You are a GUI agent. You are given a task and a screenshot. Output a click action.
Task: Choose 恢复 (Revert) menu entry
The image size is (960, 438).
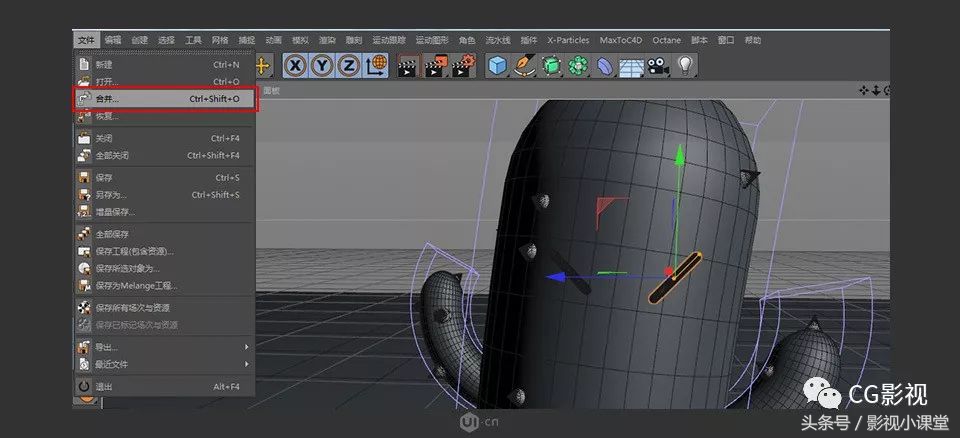pyautogui.click(x=164, y=116)
